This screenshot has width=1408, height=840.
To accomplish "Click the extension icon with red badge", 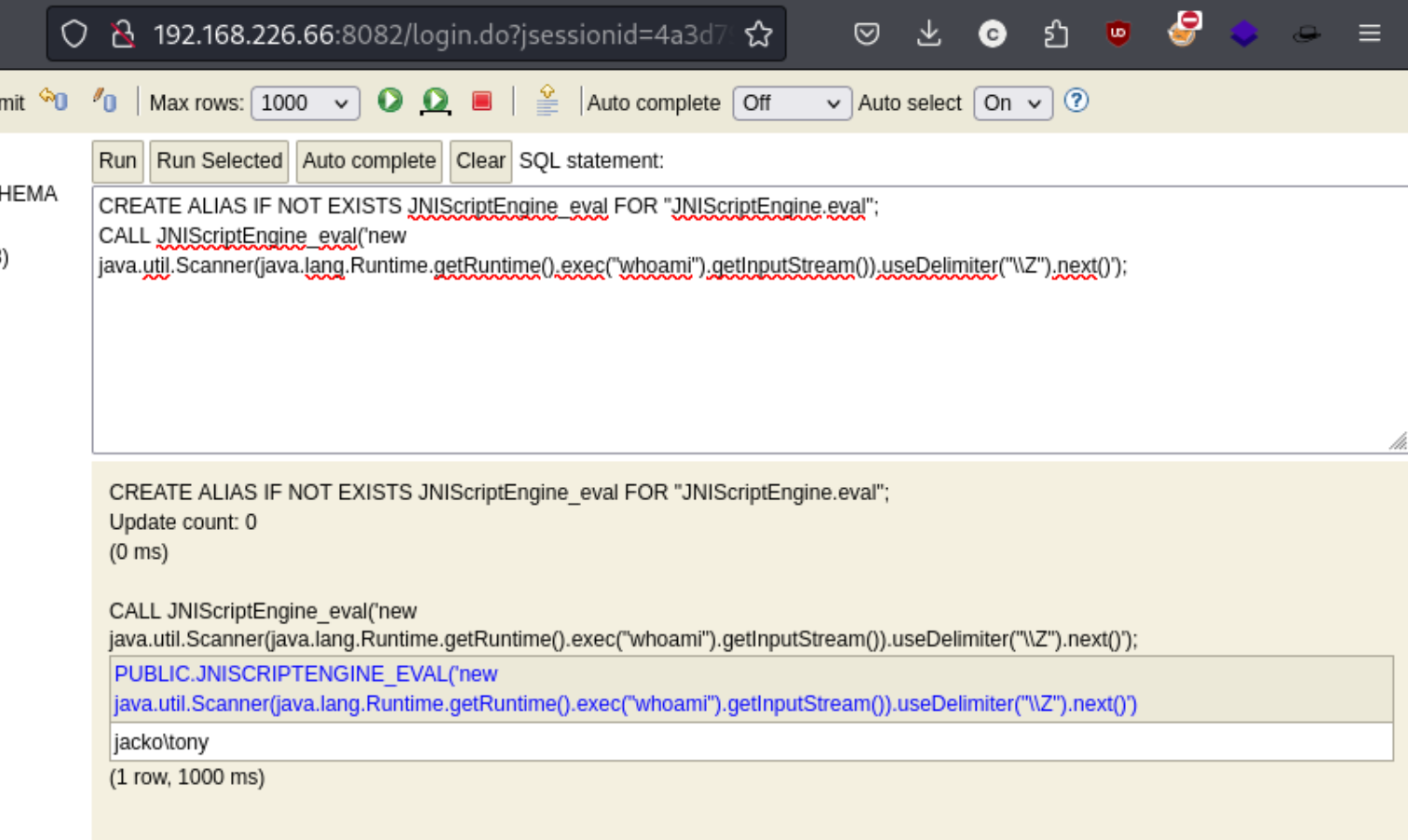I will pyautogui.click(x=1183, y=30).
